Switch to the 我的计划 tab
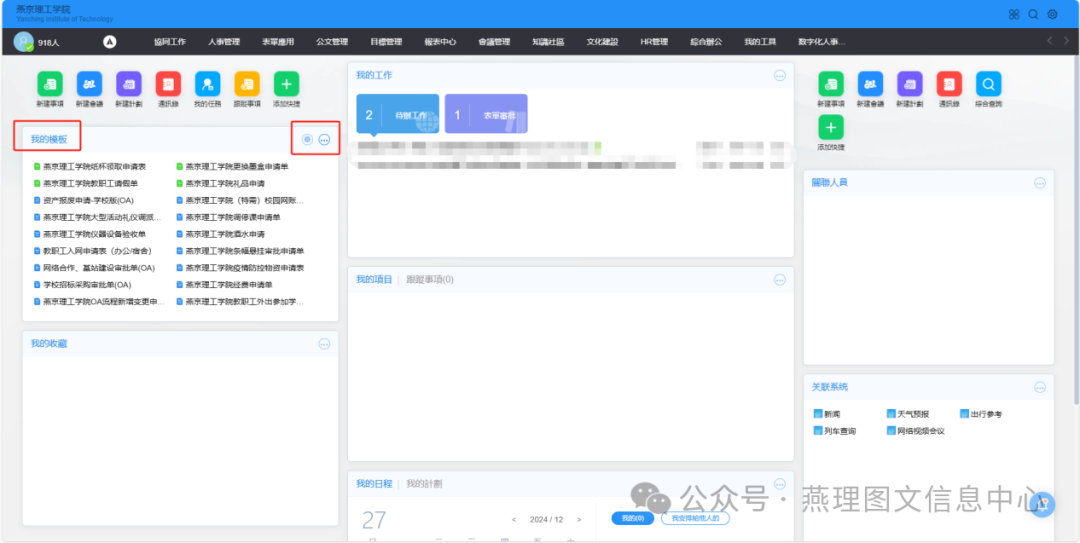Viewport: 1080px width, 543px height. (424, 484)
